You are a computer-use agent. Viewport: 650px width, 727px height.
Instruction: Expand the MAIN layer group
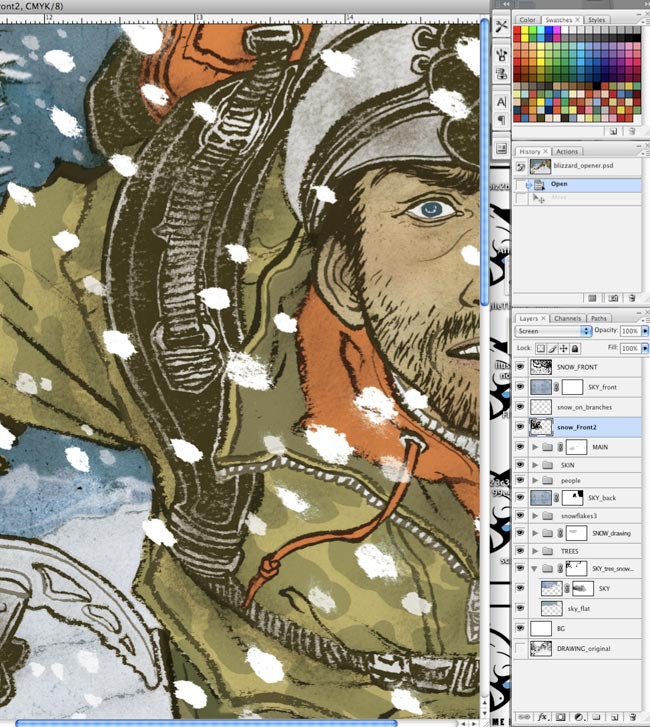(535, 447)
